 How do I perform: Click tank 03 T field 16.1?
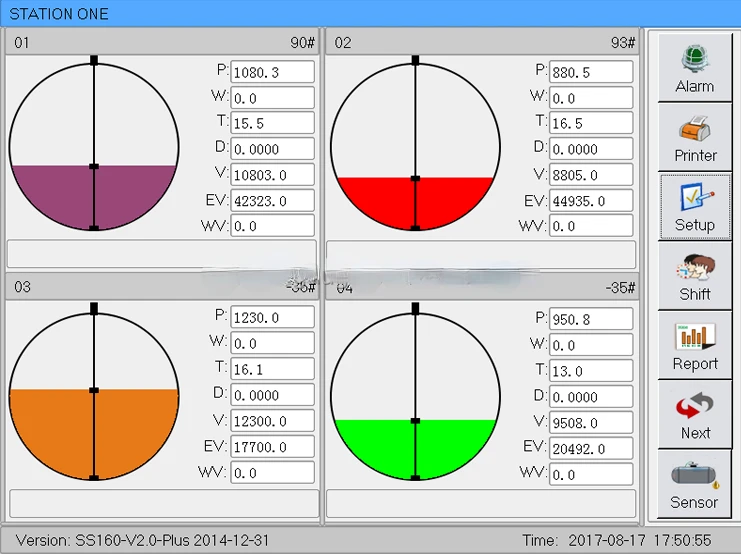[x=272, y=369]
